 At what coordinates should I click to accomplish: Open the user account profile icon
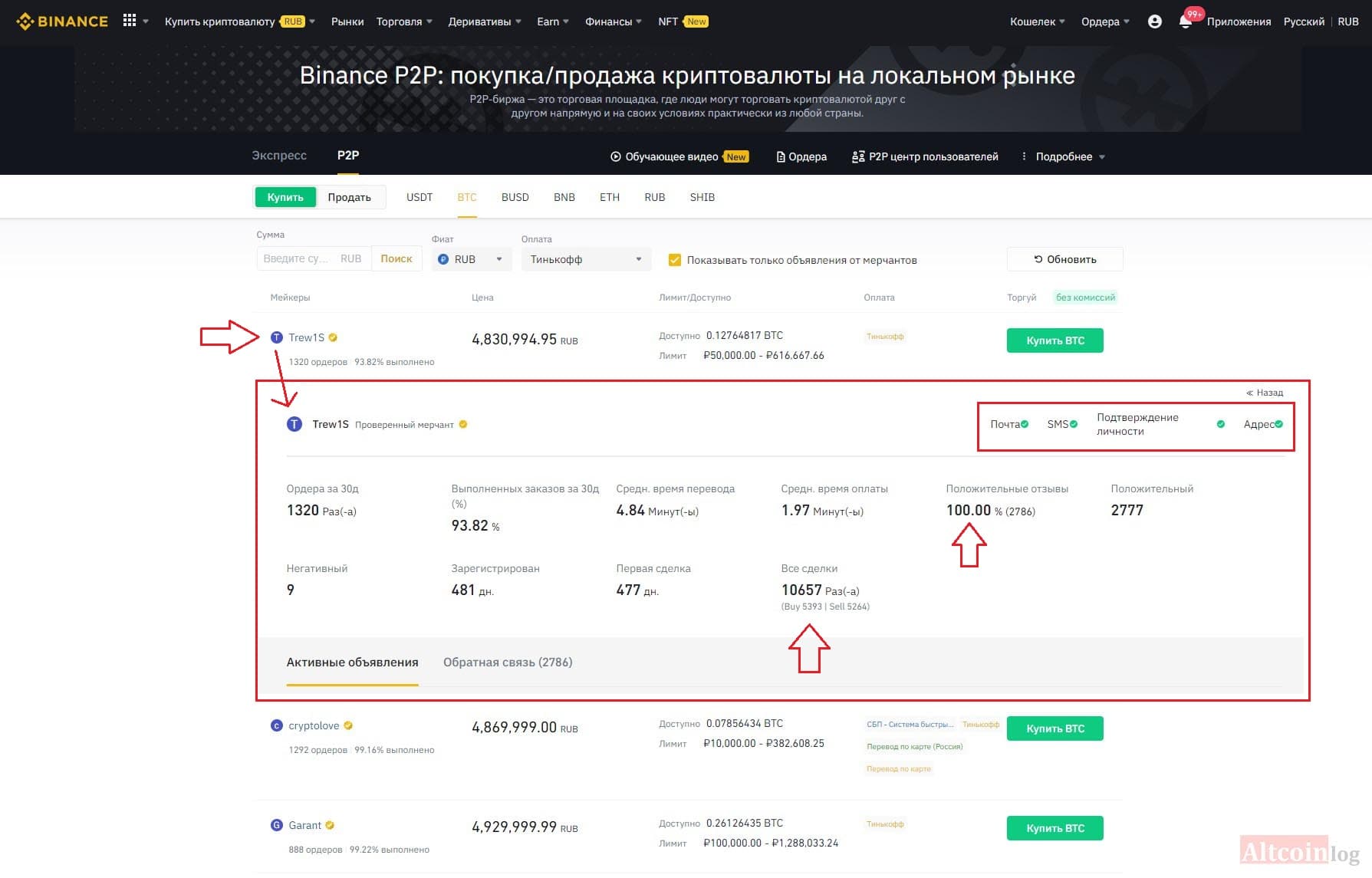coord(1154,21)
